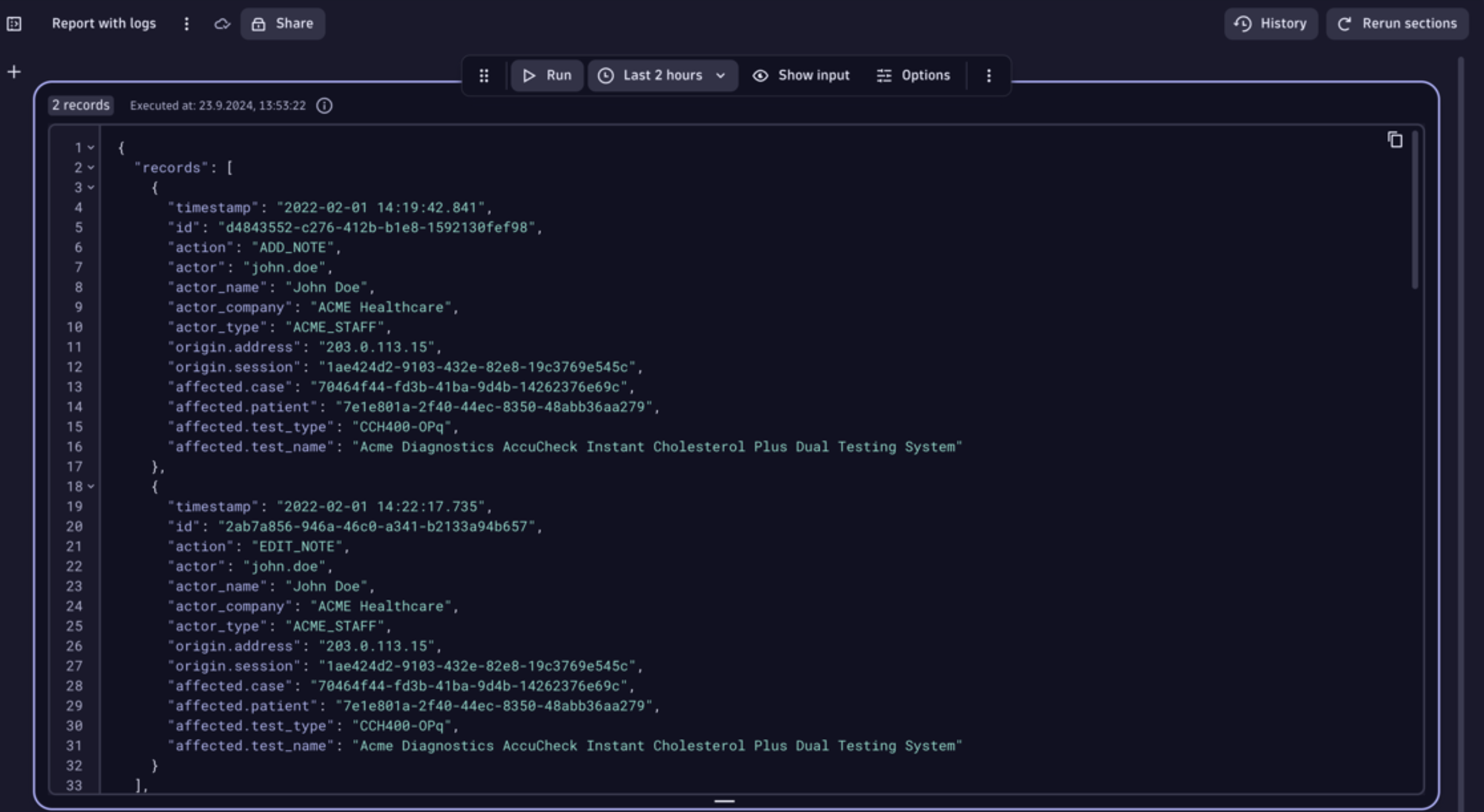Open the Last 2 hours timeframe dropdown
The width and height of the screenshot is (1484, 812).
point(662,76)
